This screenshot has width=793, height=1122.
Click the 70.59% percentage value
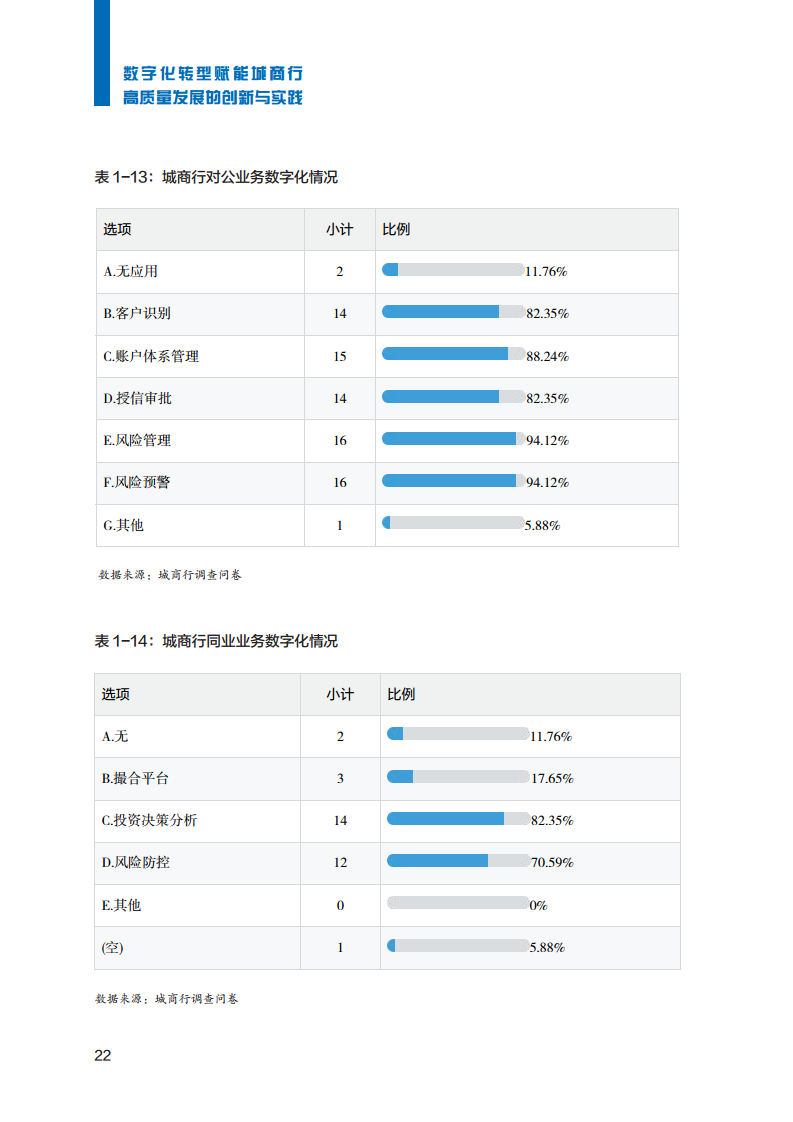pos(553,863)
